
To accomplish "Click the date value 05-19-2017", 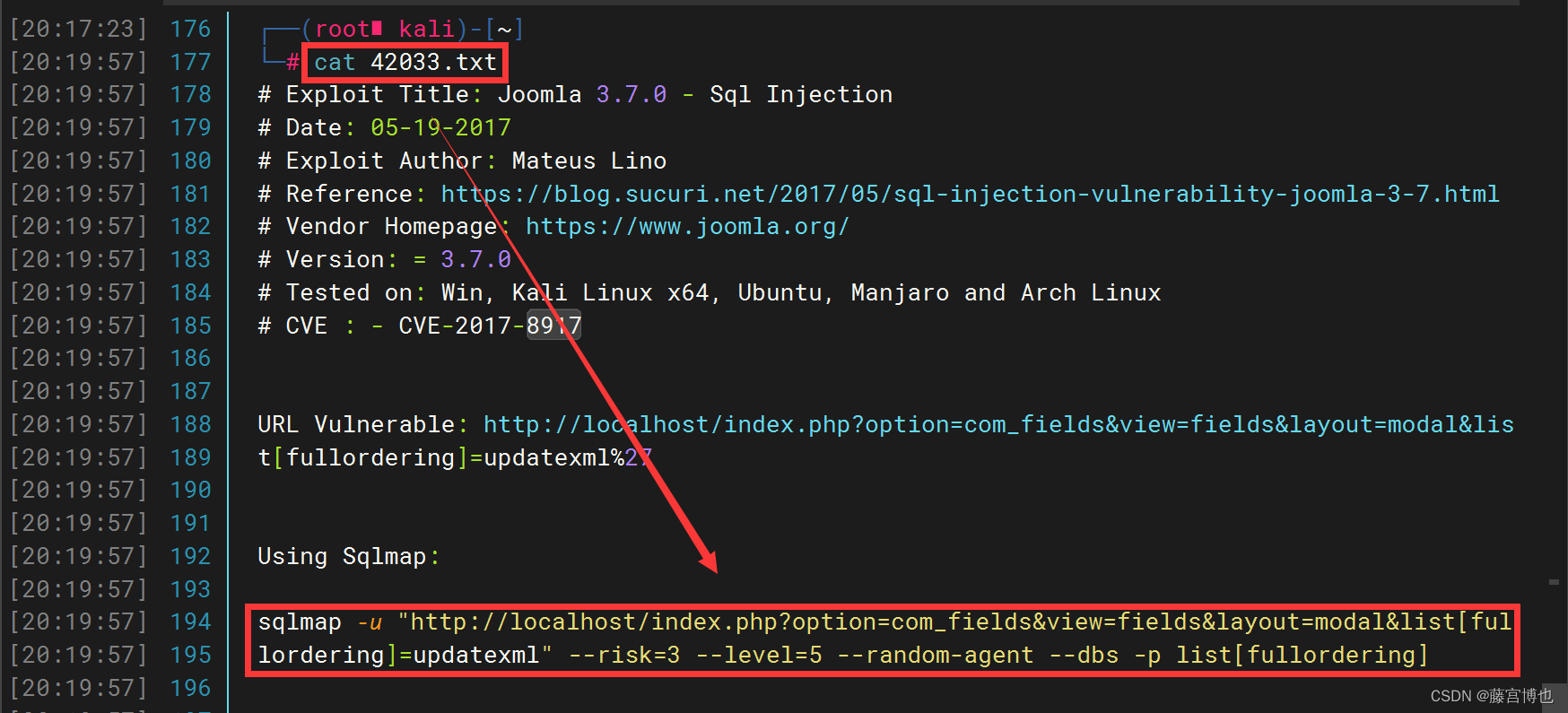I will click(440, 127).
